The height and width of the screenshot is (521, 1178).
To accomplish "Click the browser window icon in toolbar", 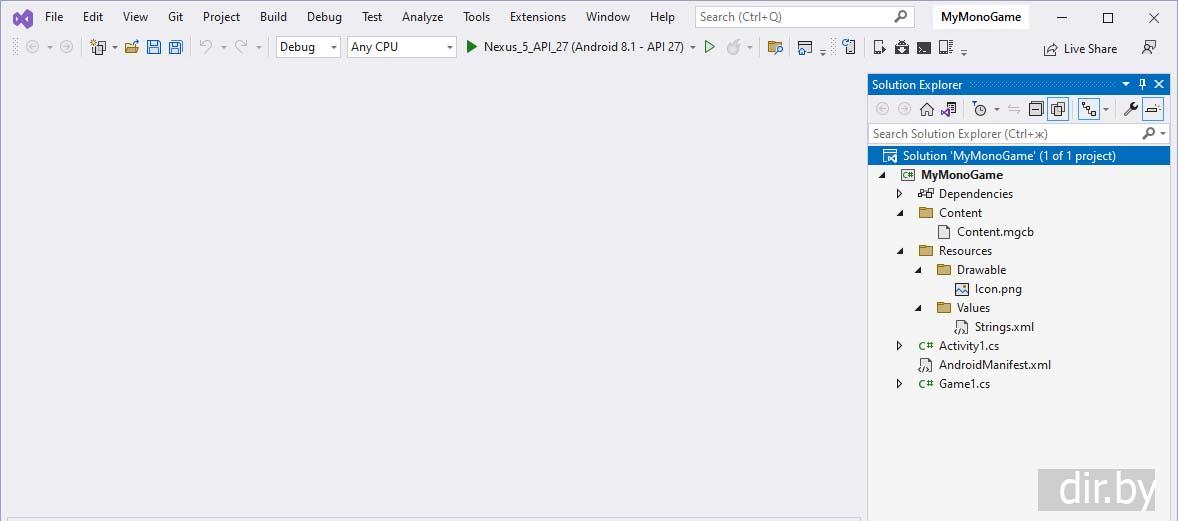I will click(x=805, y=47).
